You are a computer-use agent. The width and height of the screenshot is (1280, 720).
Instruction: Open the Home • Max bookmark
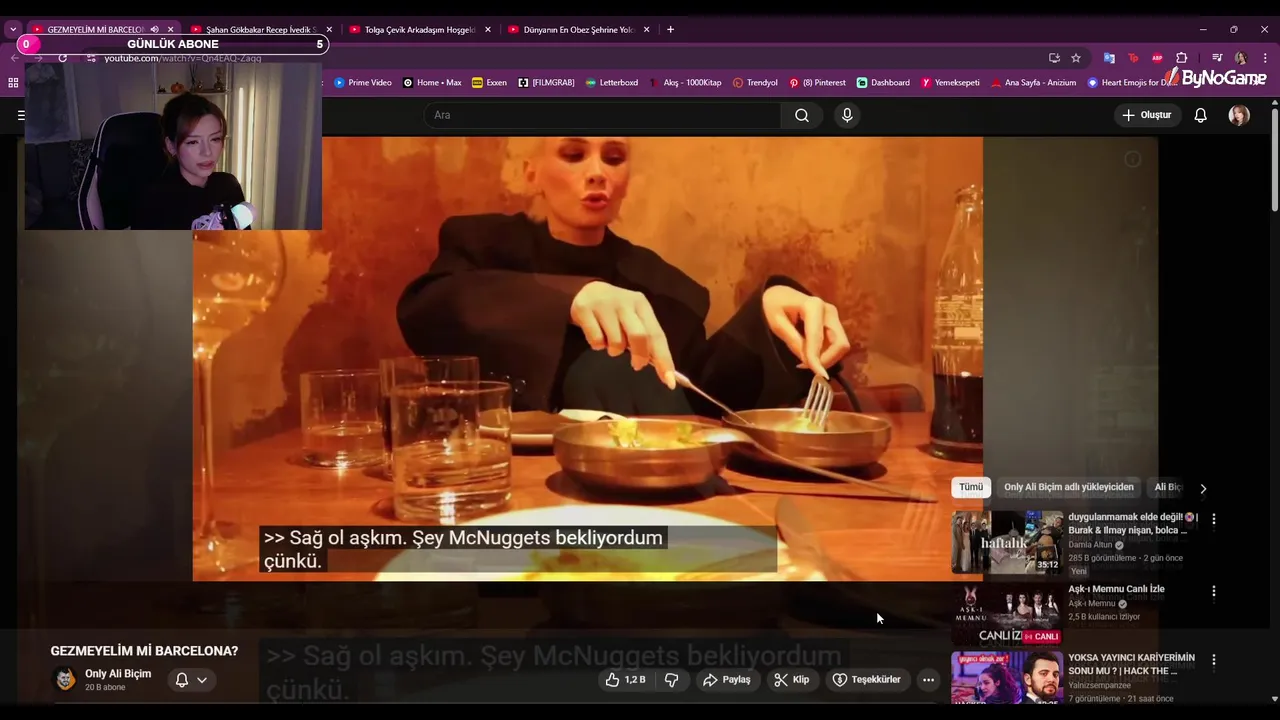pyautogui.click(x=432, y=83)
